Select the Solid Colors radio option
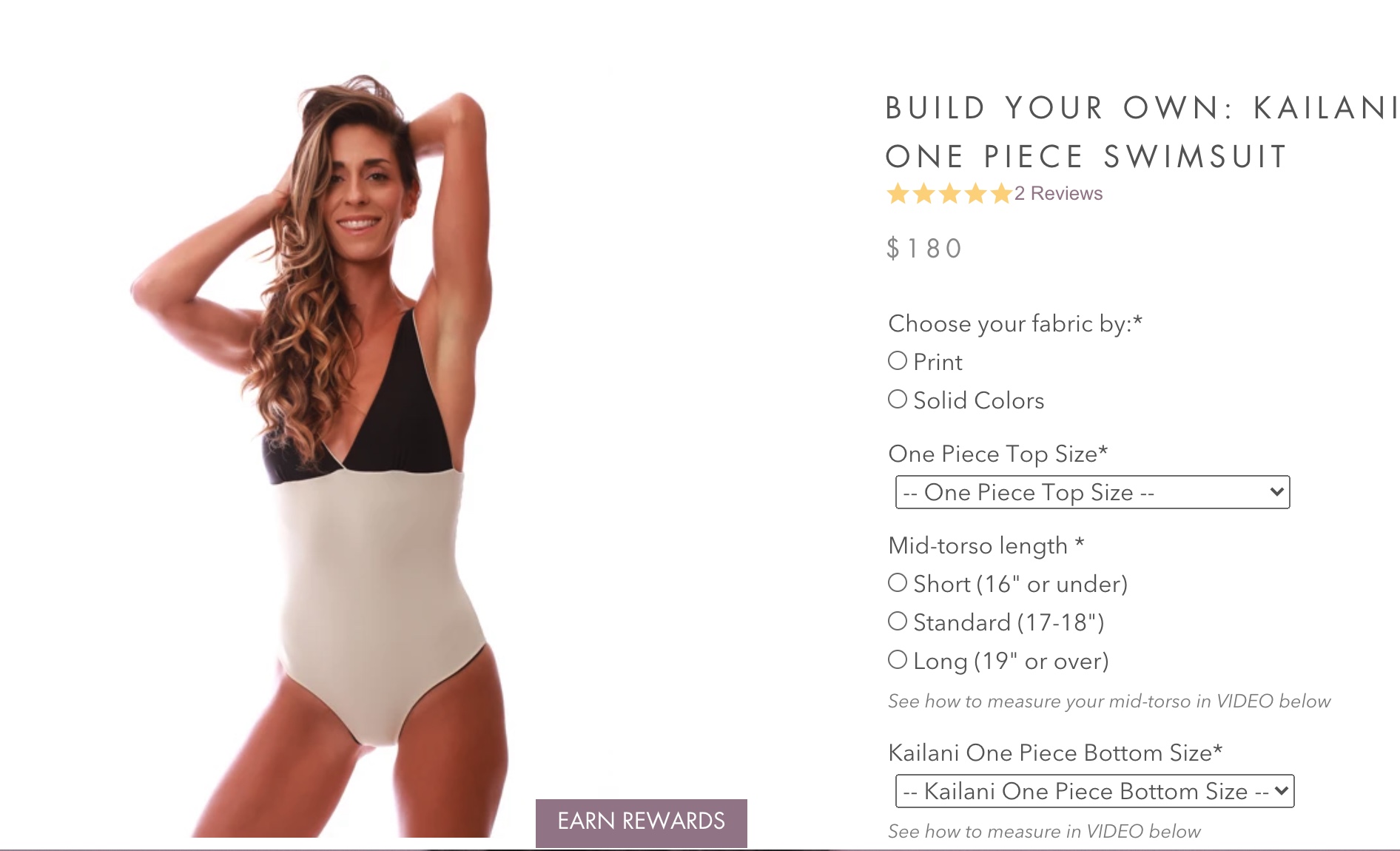The height and width of the screenshot is (851, 1400). coord(898,400)
